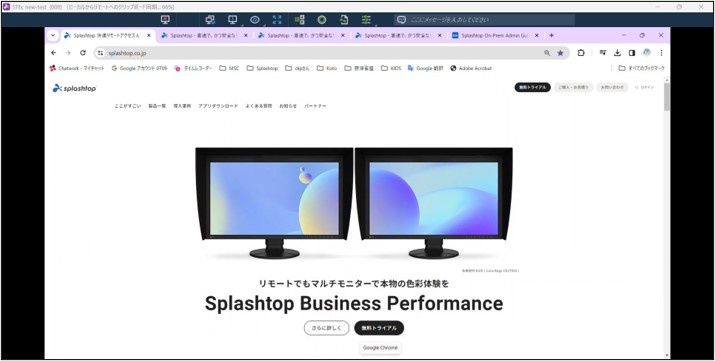Open Google アカウント 0709 bookmark

139,68
